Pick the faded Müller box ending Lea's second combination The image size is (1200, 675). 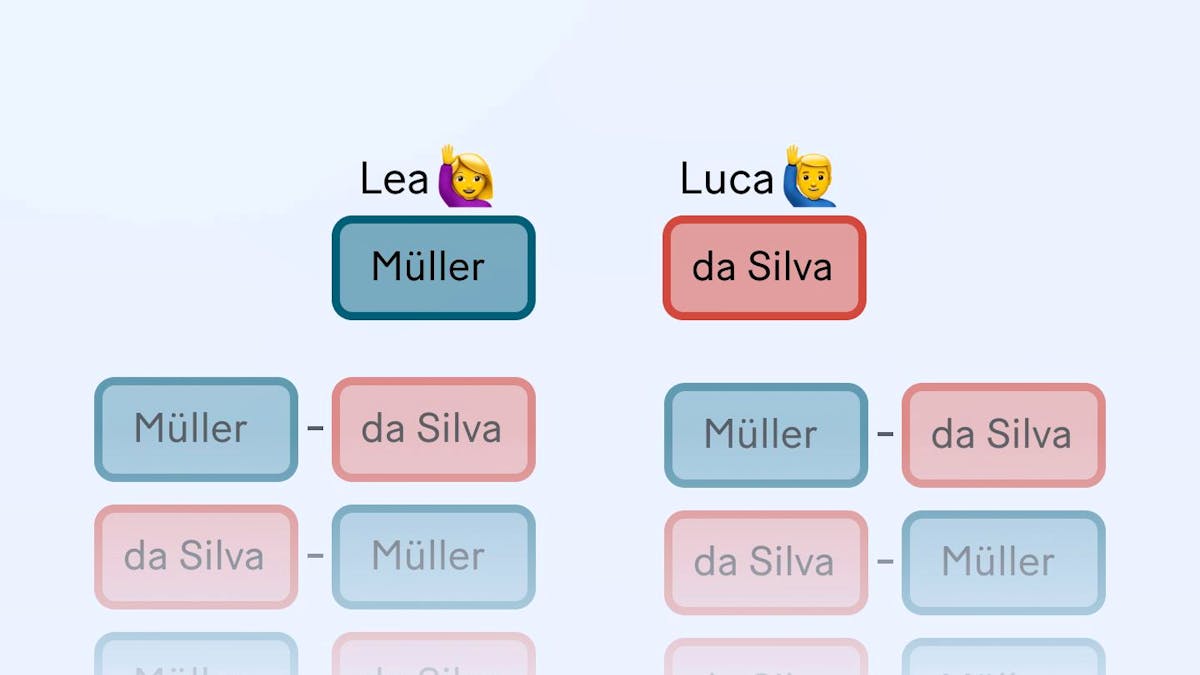434,556
